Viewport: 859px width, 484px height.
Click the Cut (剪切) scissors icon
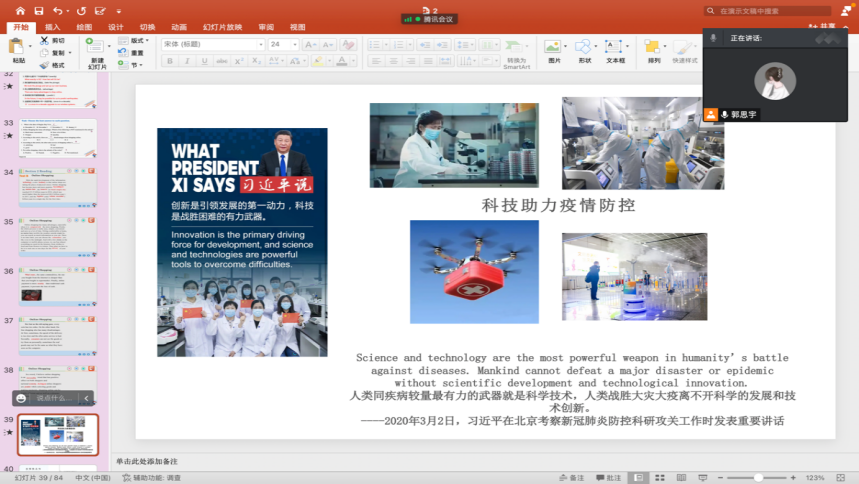click(45, 41)
